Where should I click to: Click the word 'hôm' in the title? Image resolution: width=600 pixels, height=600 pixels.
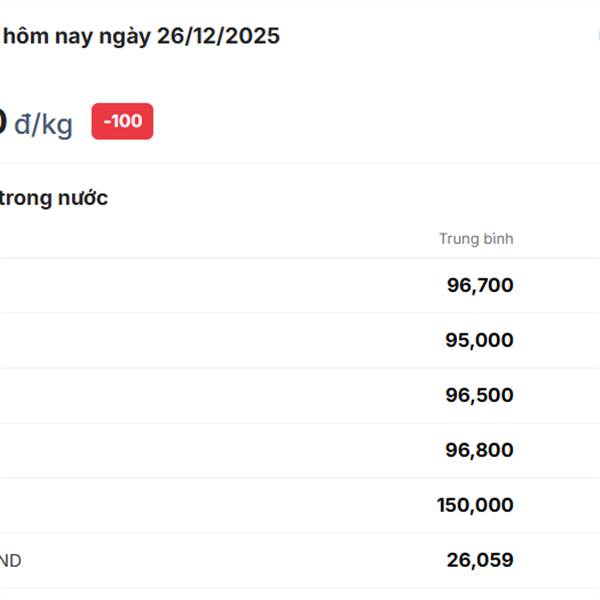tap(28, 37)
